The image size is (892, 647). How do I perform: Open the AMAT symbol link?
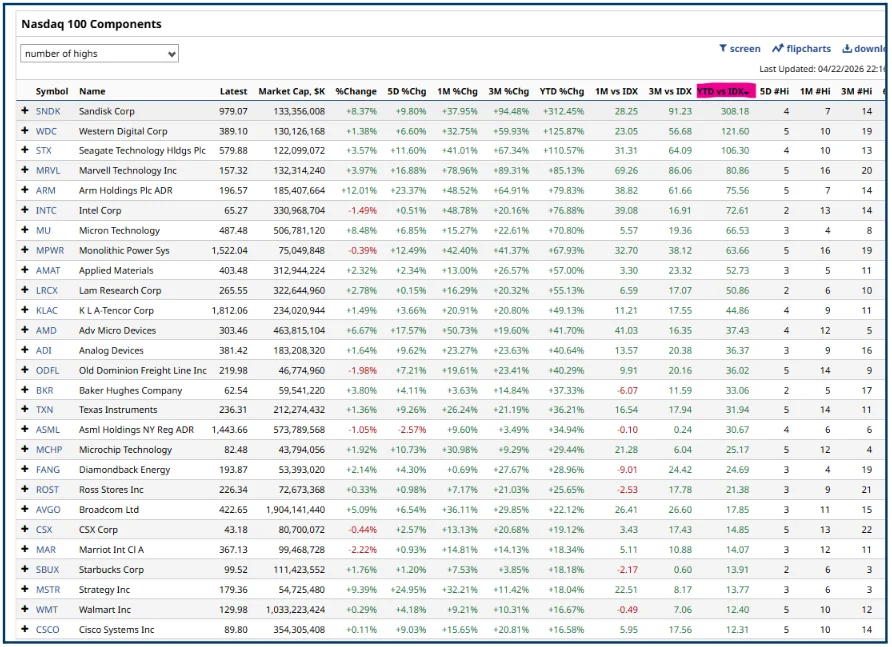[x=48, y=270]
